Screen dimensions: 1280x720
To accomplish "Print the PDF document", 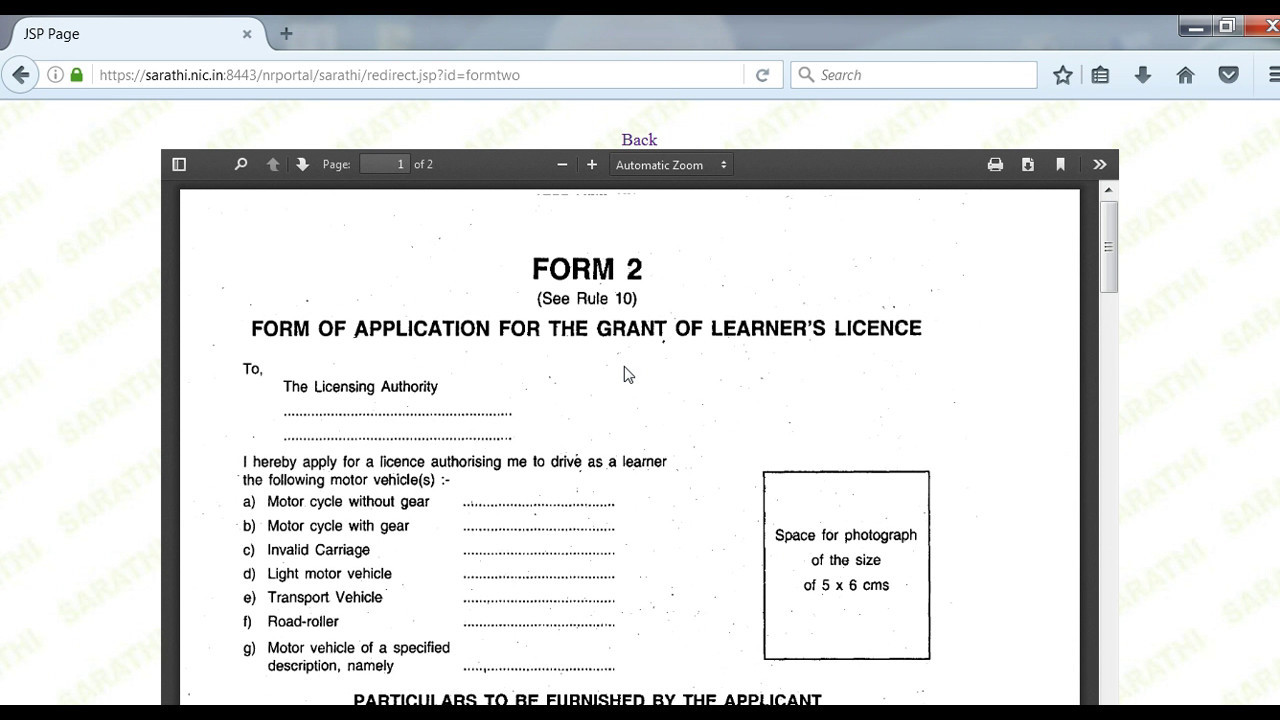I will [x=995, y=165].
